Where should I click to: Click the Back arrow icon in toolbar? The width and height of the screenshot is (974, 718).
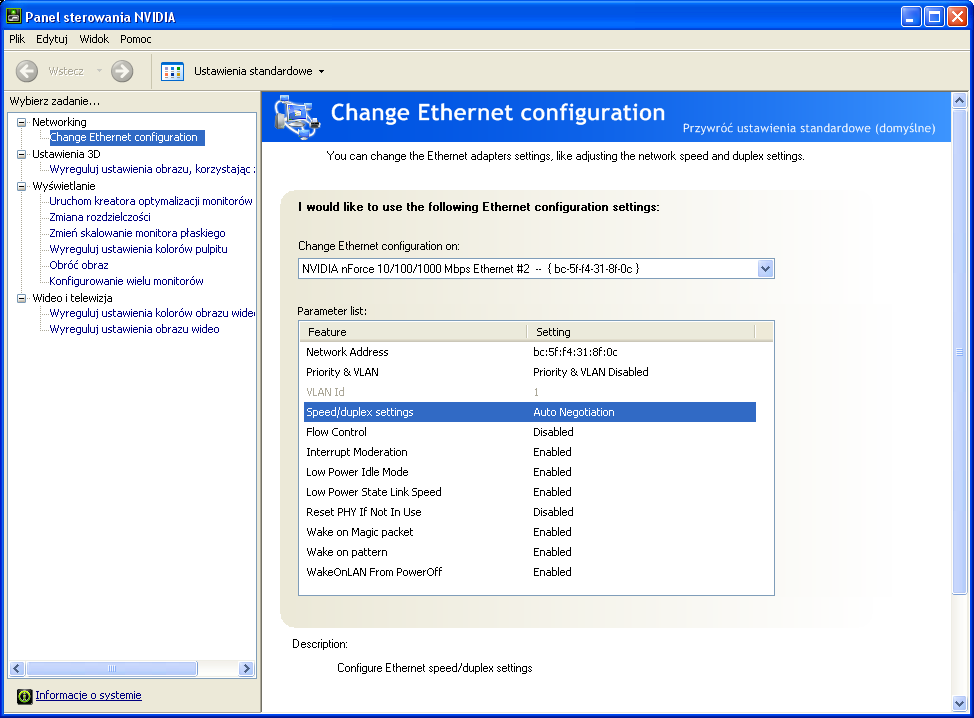pos(27,71)
